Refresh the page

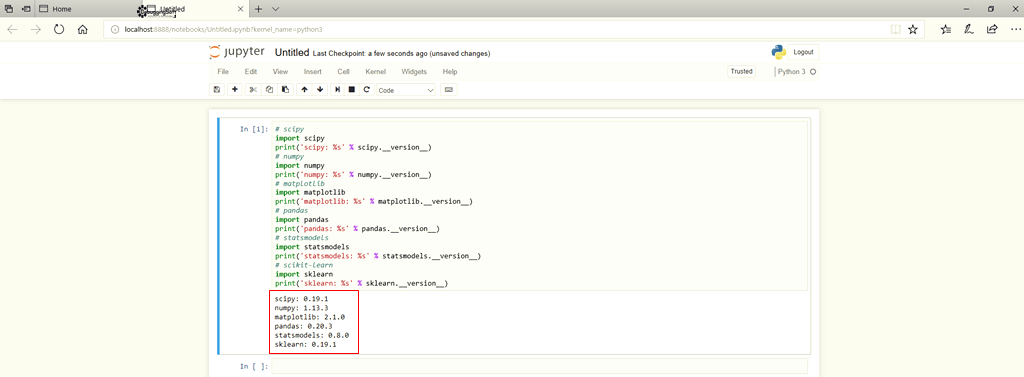[x=59, y=29]
